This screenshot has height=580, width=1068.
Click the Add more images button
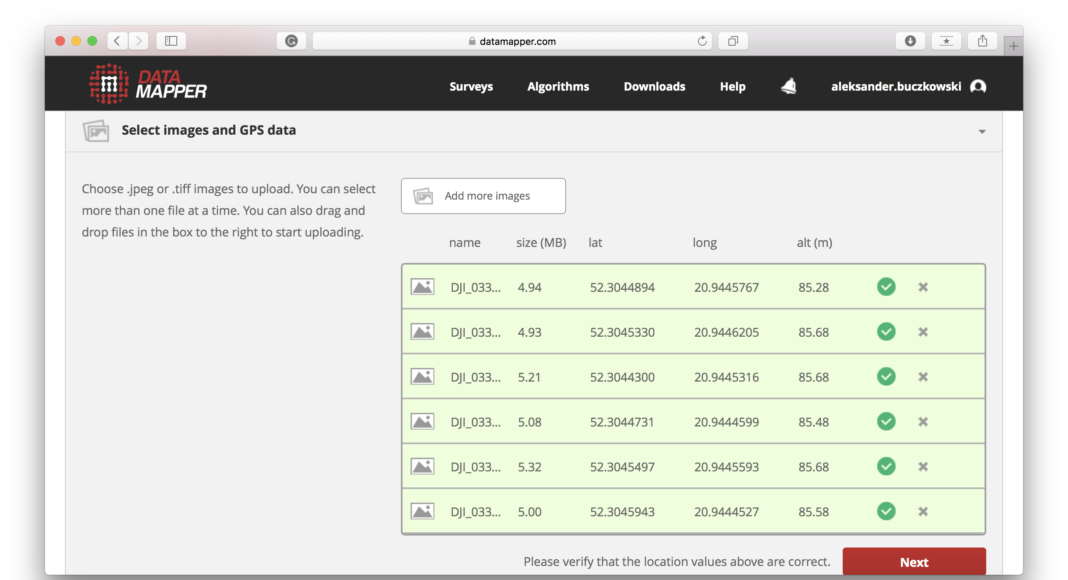pyautogui.click(x=483, y=196)
